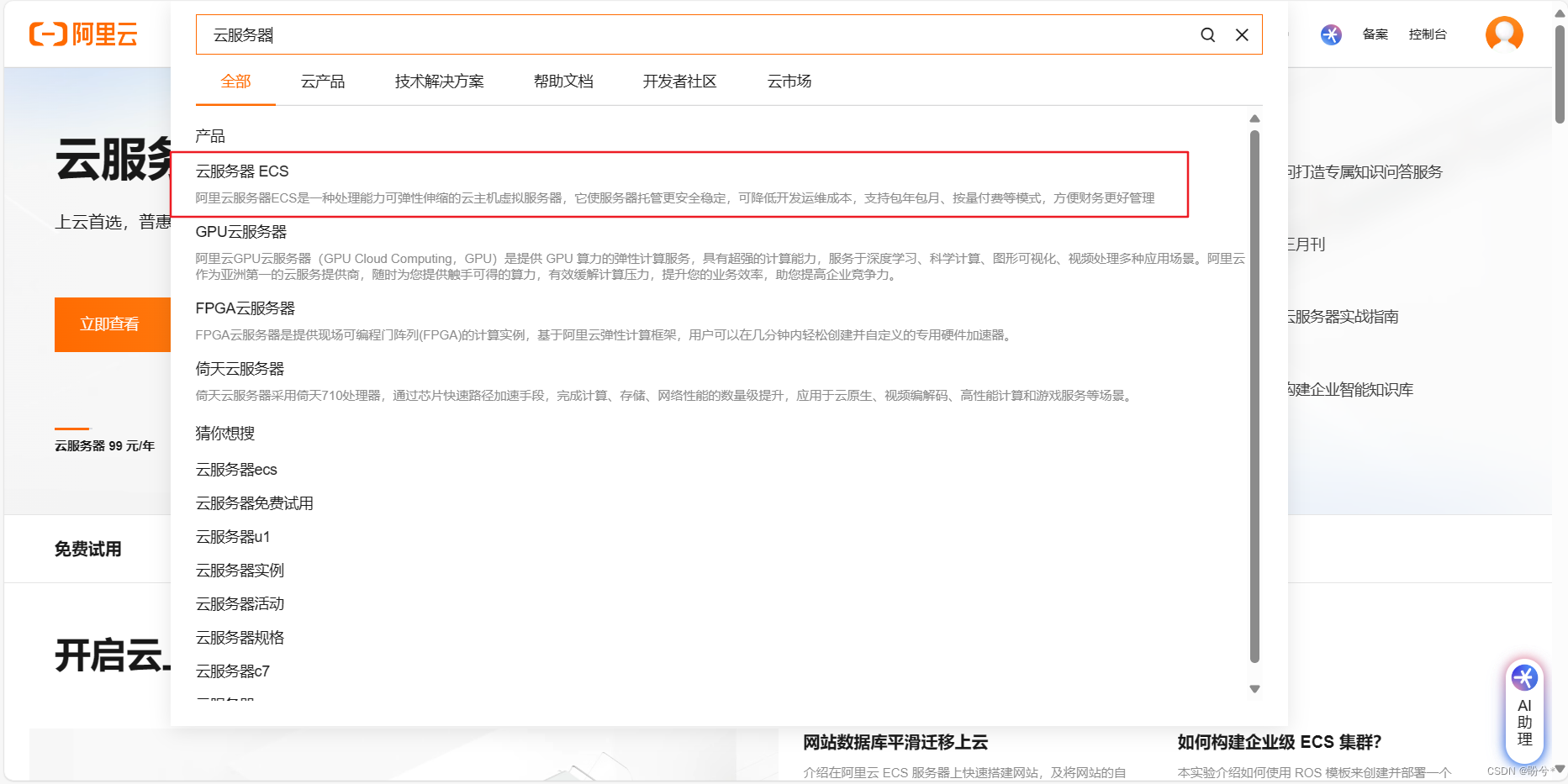This screenshot has width=1568, height=784.
Task: Switch to the 云市场 tab
Action: pyautogui.click(x=789, y=82)
